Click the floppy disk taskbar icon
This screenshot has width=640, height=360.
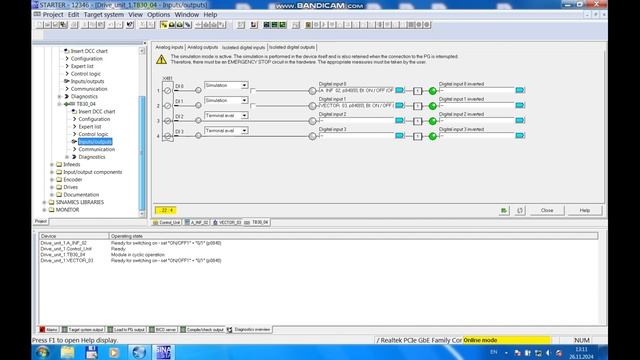click(x=91, y=352)
